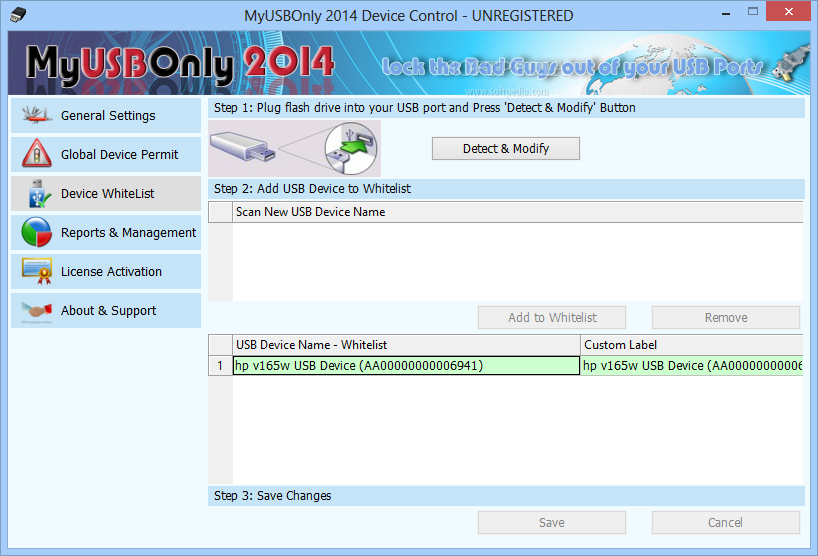
Task: Click the Reports & Management pie-chart icon
Action: [x=37, y=232]
